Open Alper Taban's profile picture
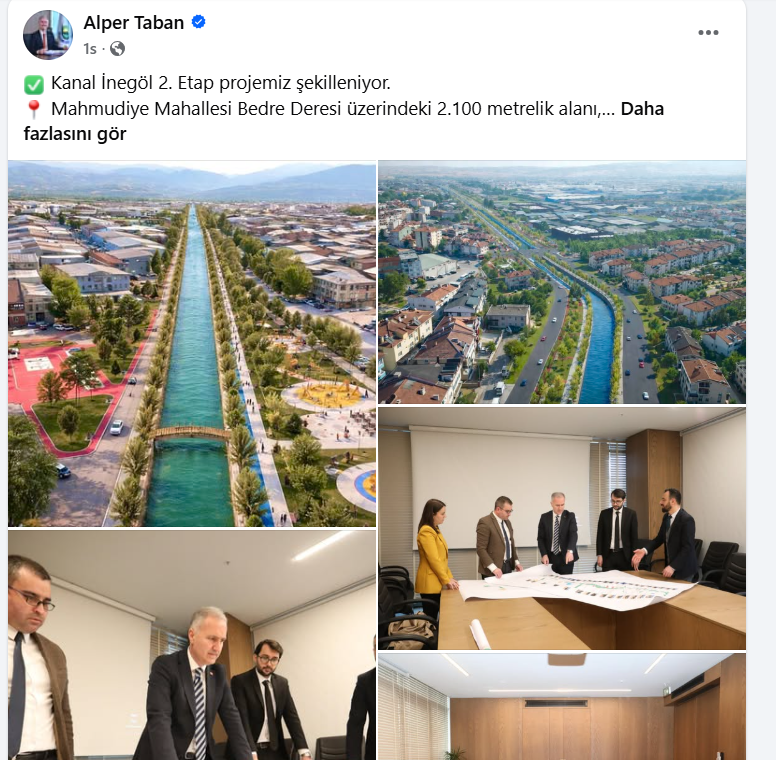Screen dimensions: 776x760 click(x=48, y=35)
